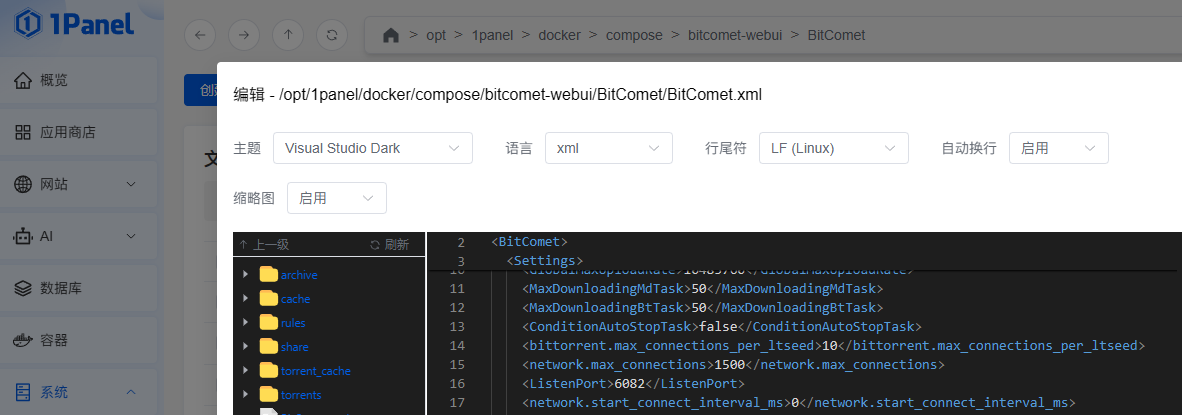Viewport: 1182px width, 415px height.
Task: Toggle the 自动换行 word wrap selector
Action: pyautogui.click(x=1058, y=148)
